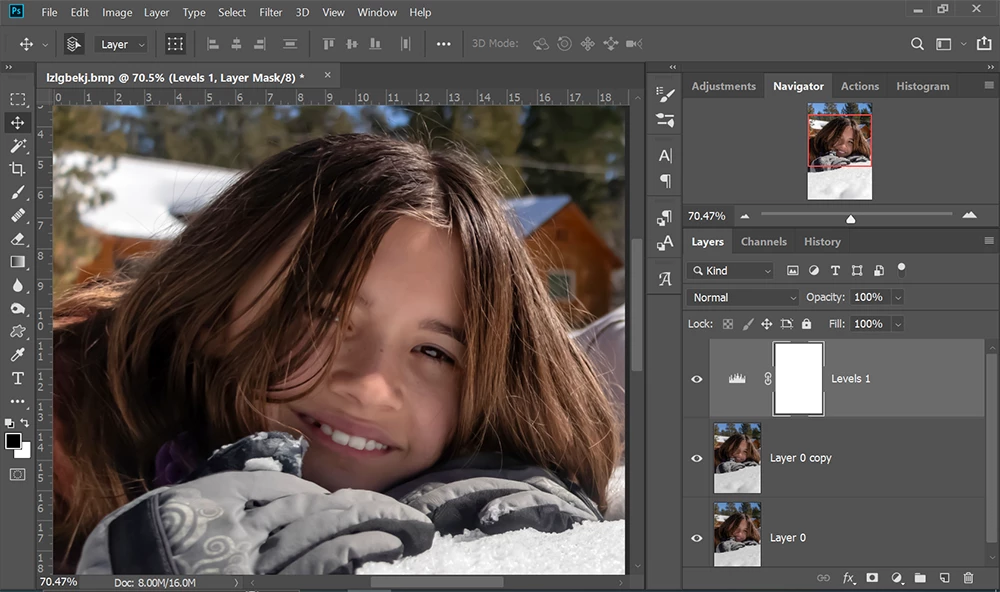Hide the Layer 0 copy layer
Screen dimensions: 1000x592
click(x=697, y=458)
